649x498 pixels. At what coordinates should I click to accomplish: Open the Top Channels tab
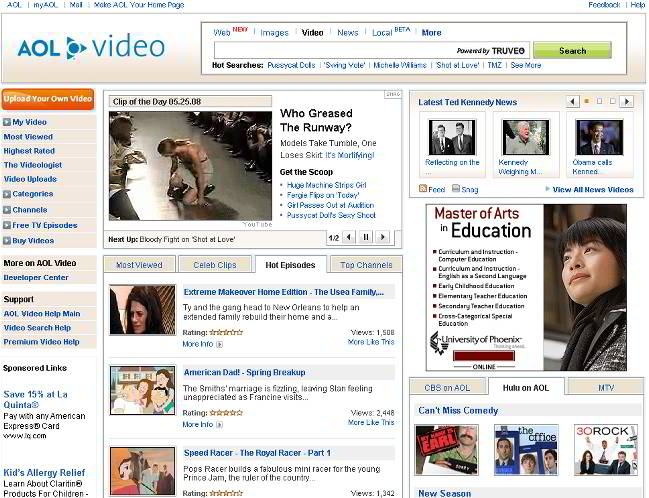[x=366, y=265]
